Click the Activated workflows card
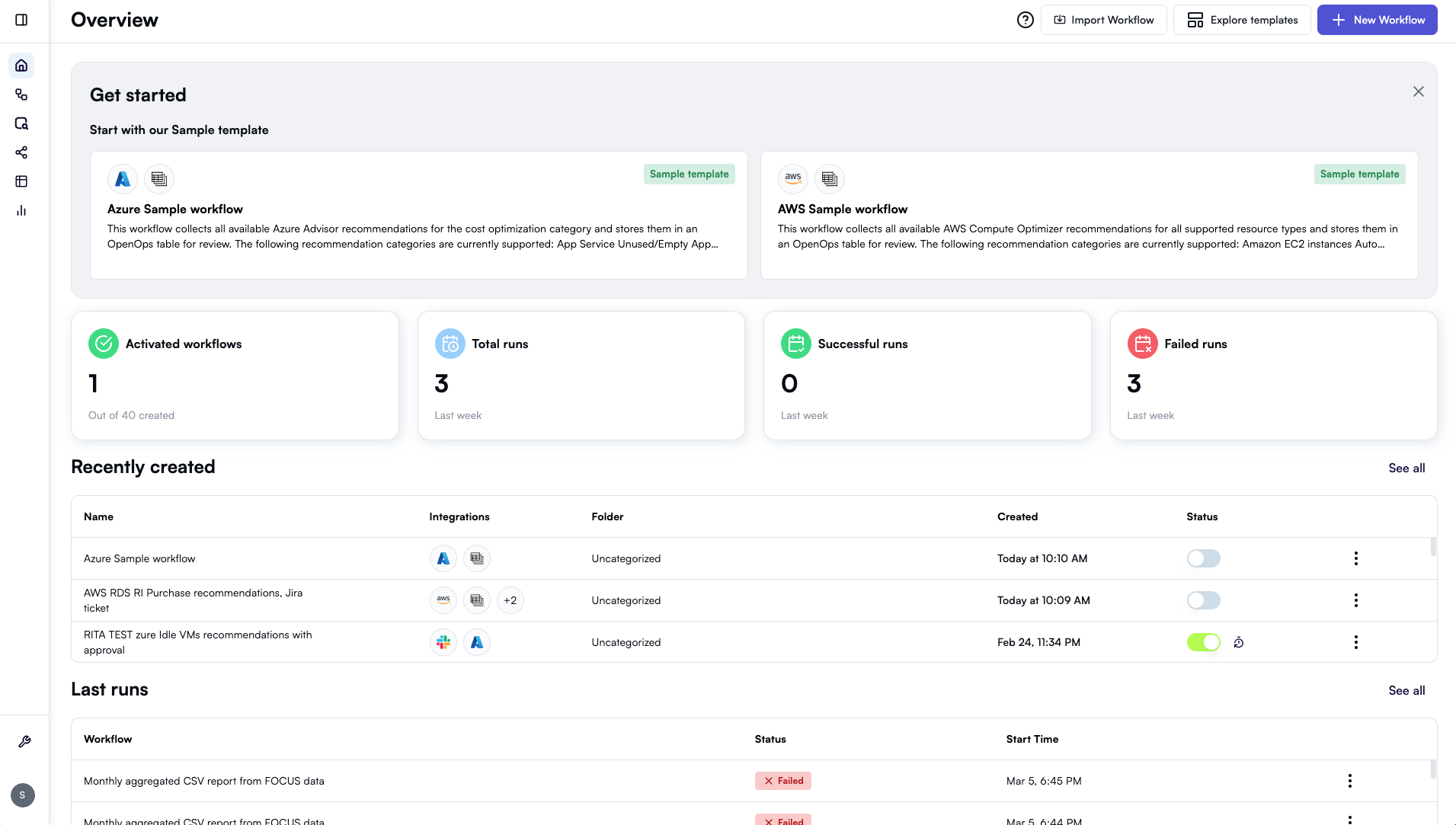Image resolution: width=1456 pixels, height=825 pixels. (235, 376)
